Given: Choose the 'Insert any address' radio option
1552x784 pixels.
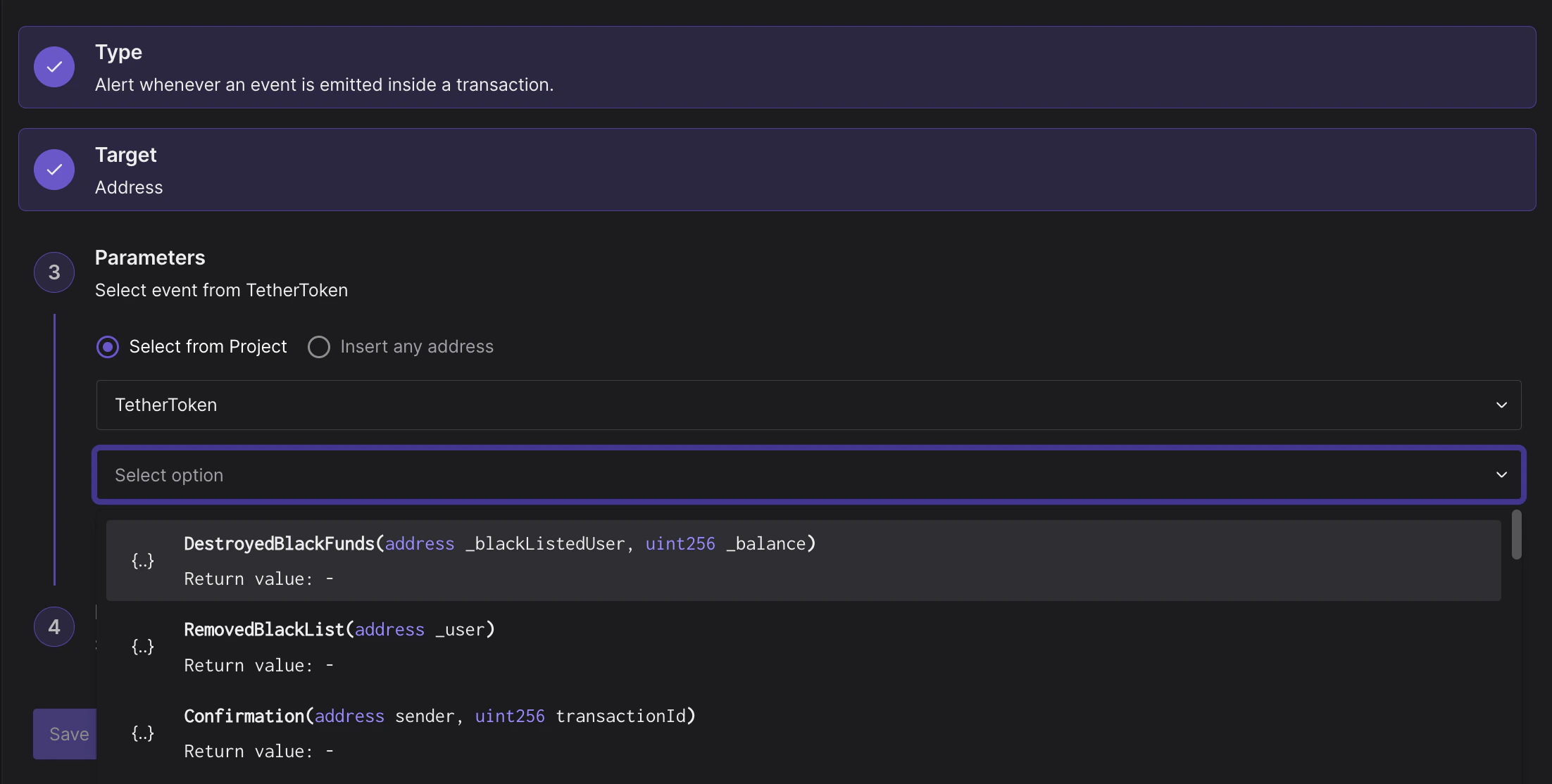Looking at the screenshot, I should tap(319, 347).
